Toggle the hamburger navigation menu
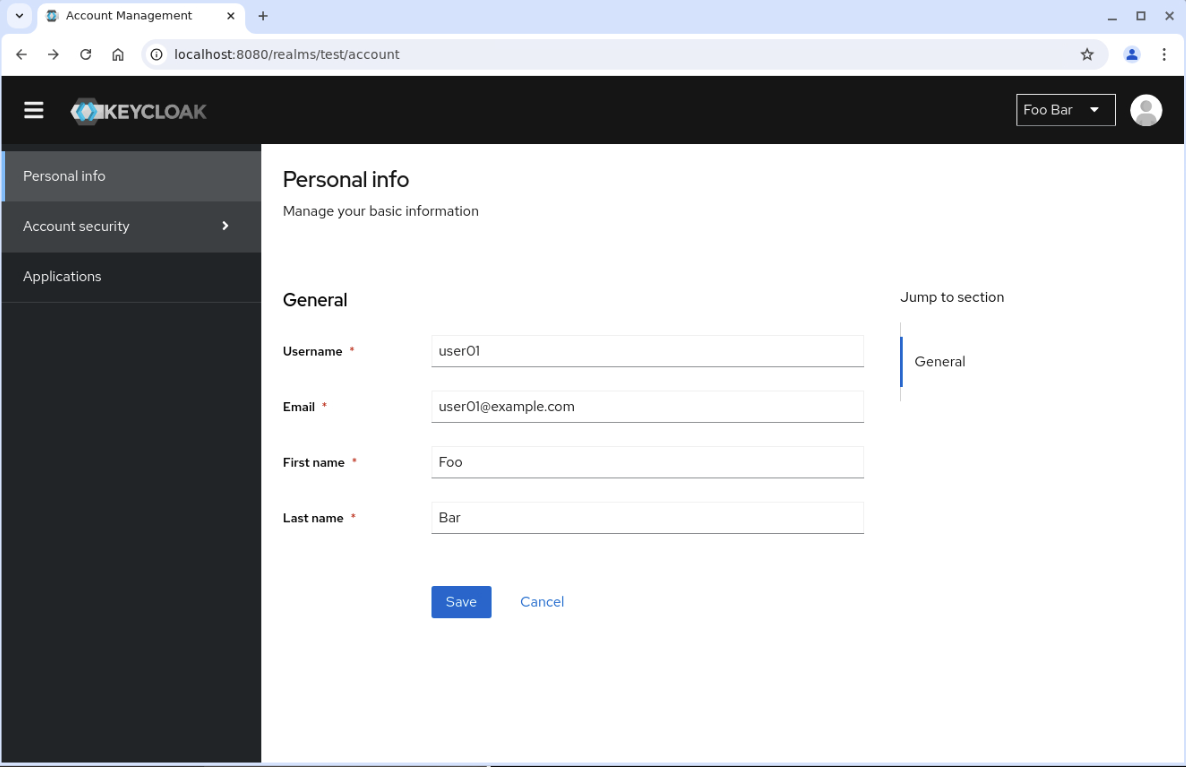Image resolution: width=1186 pixels, height=767 pixels. (x=33, y=110)
